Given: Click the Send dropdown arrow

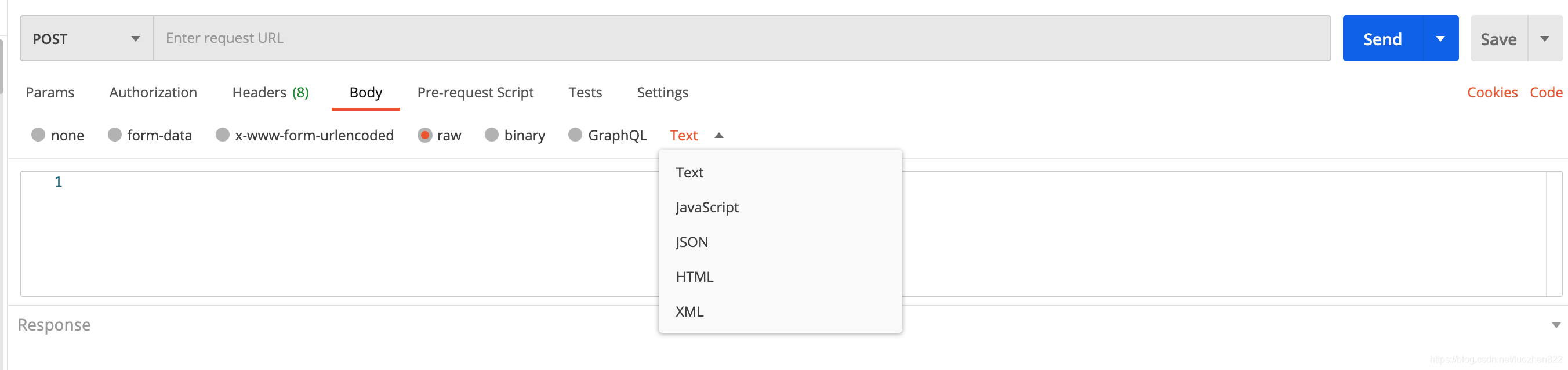Looking at the screenshot, I should 1440,39.
